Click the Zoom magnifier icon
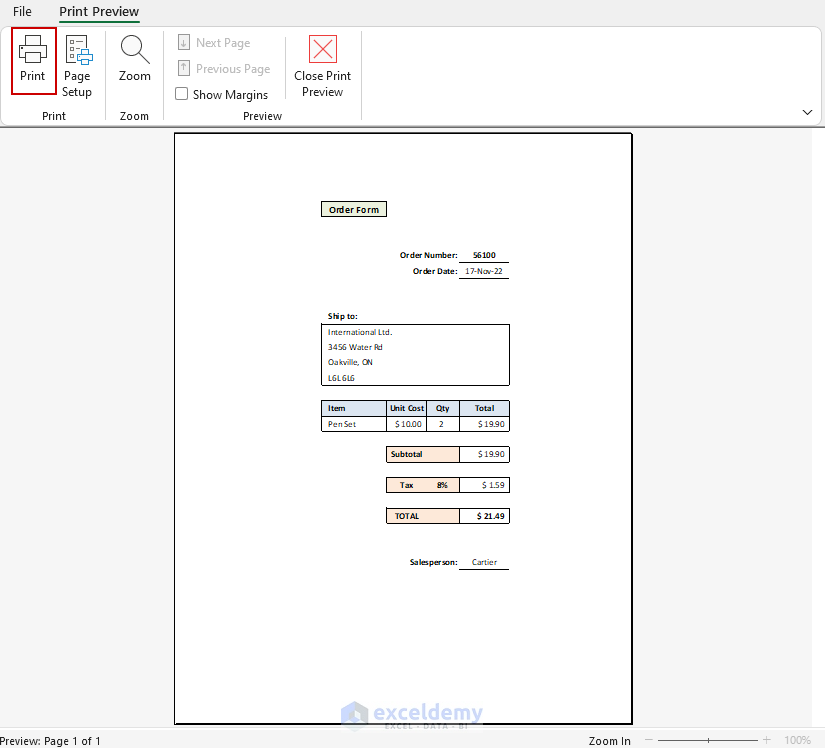This screenshot has width=825, height=748. point(135,49)
